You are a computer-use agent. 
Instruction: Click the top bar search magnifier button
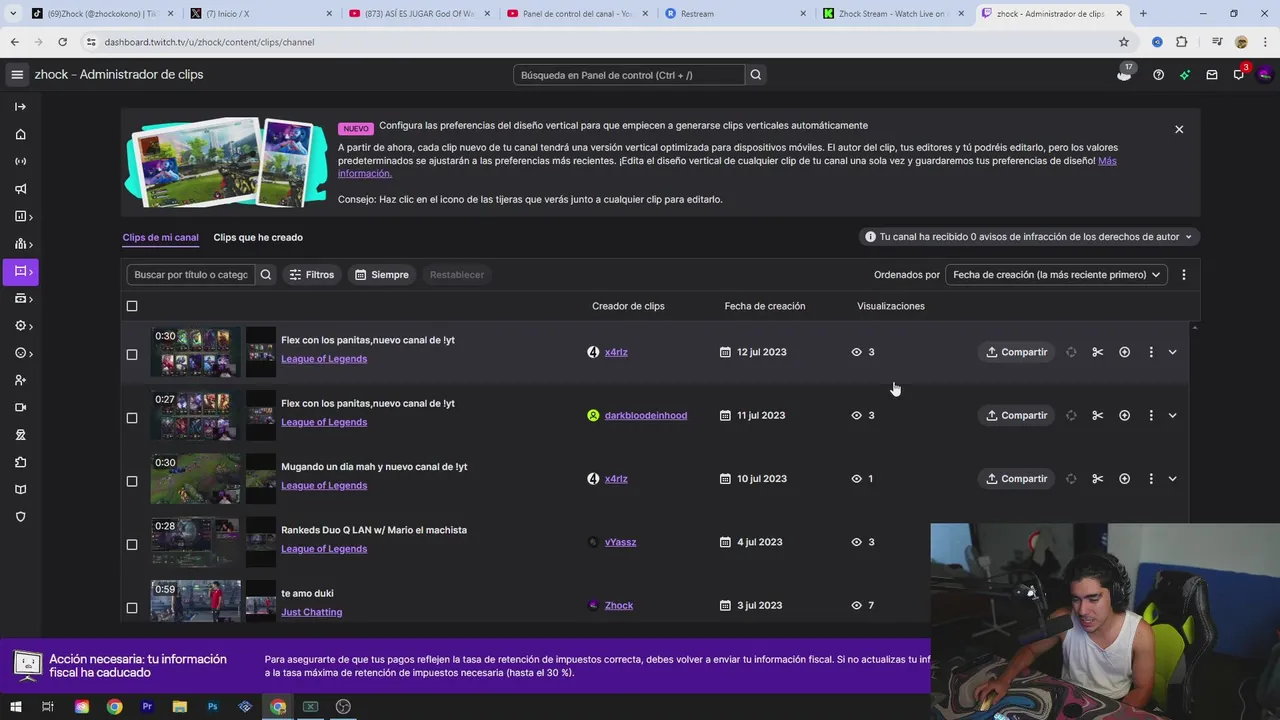[x=756, y=75]
